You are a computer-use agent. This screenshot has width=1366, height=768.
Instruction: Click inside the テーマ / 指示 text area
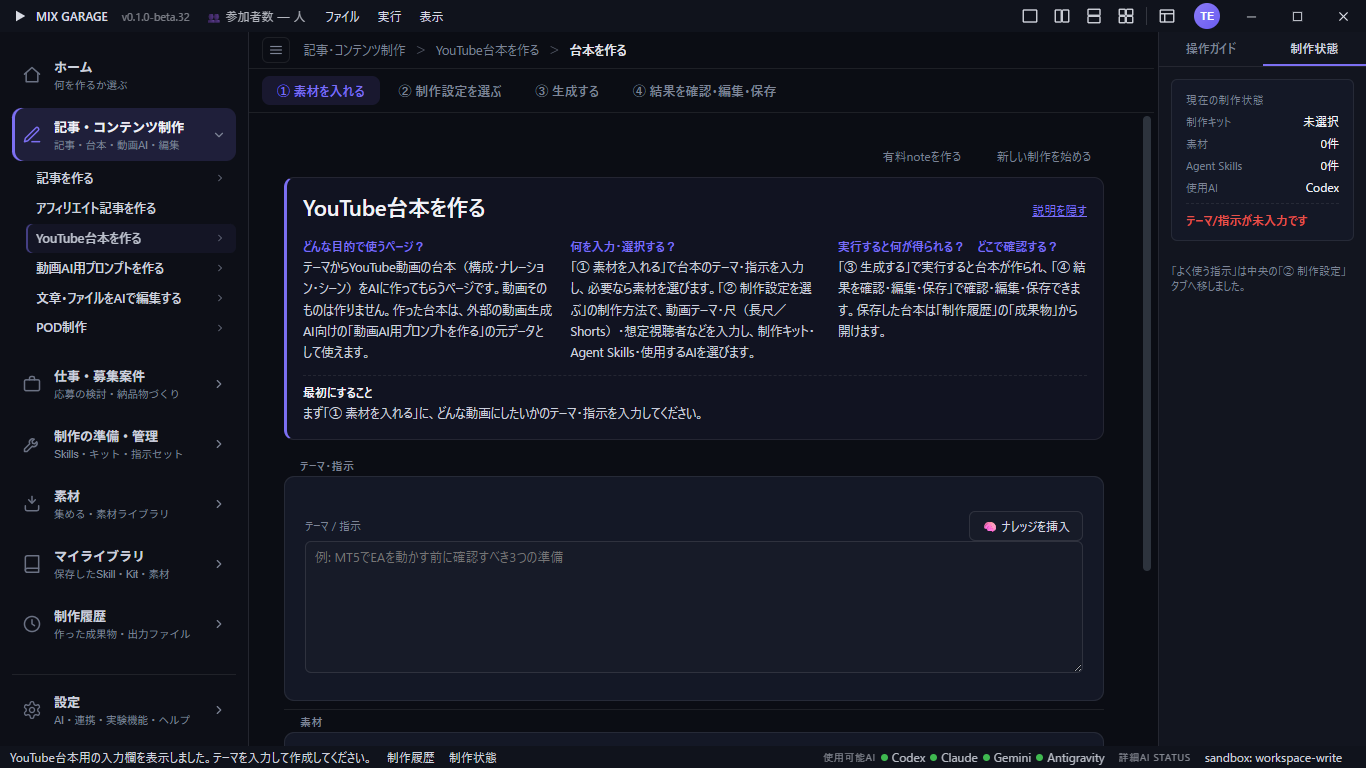coord(694,607)
